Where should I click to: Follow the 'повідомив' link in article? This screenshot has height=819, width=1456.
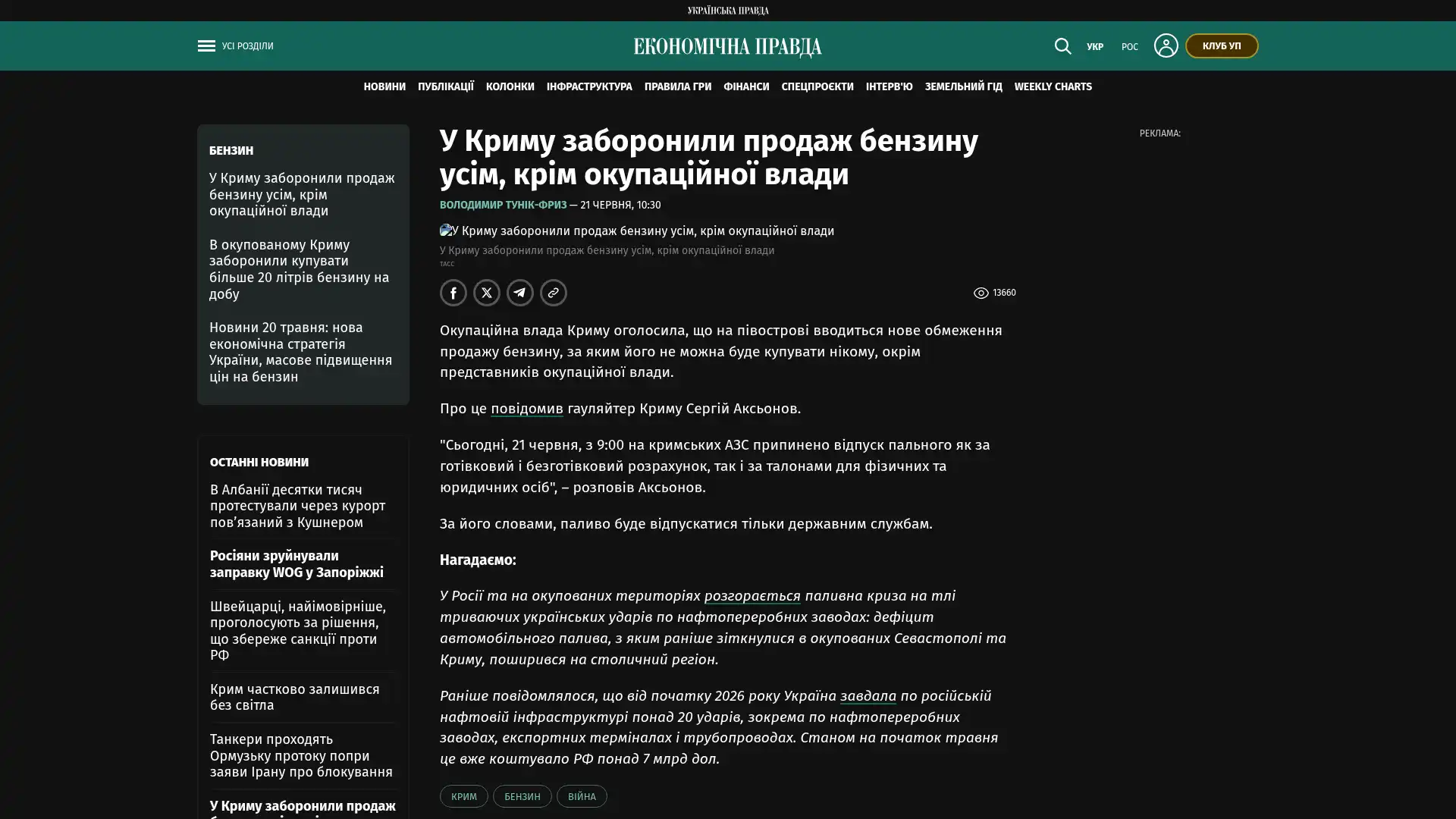527,408
